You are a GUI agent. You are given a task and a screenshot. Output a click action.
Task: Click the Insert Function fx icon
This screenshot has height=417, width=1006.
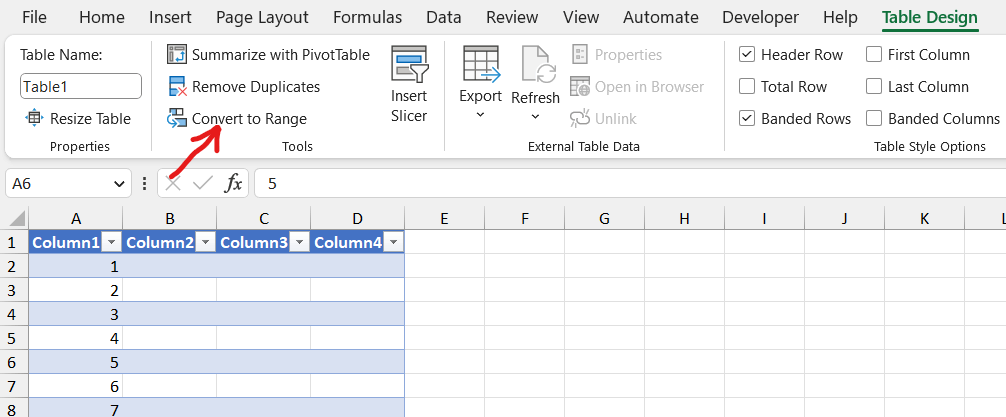click(233, 183)
